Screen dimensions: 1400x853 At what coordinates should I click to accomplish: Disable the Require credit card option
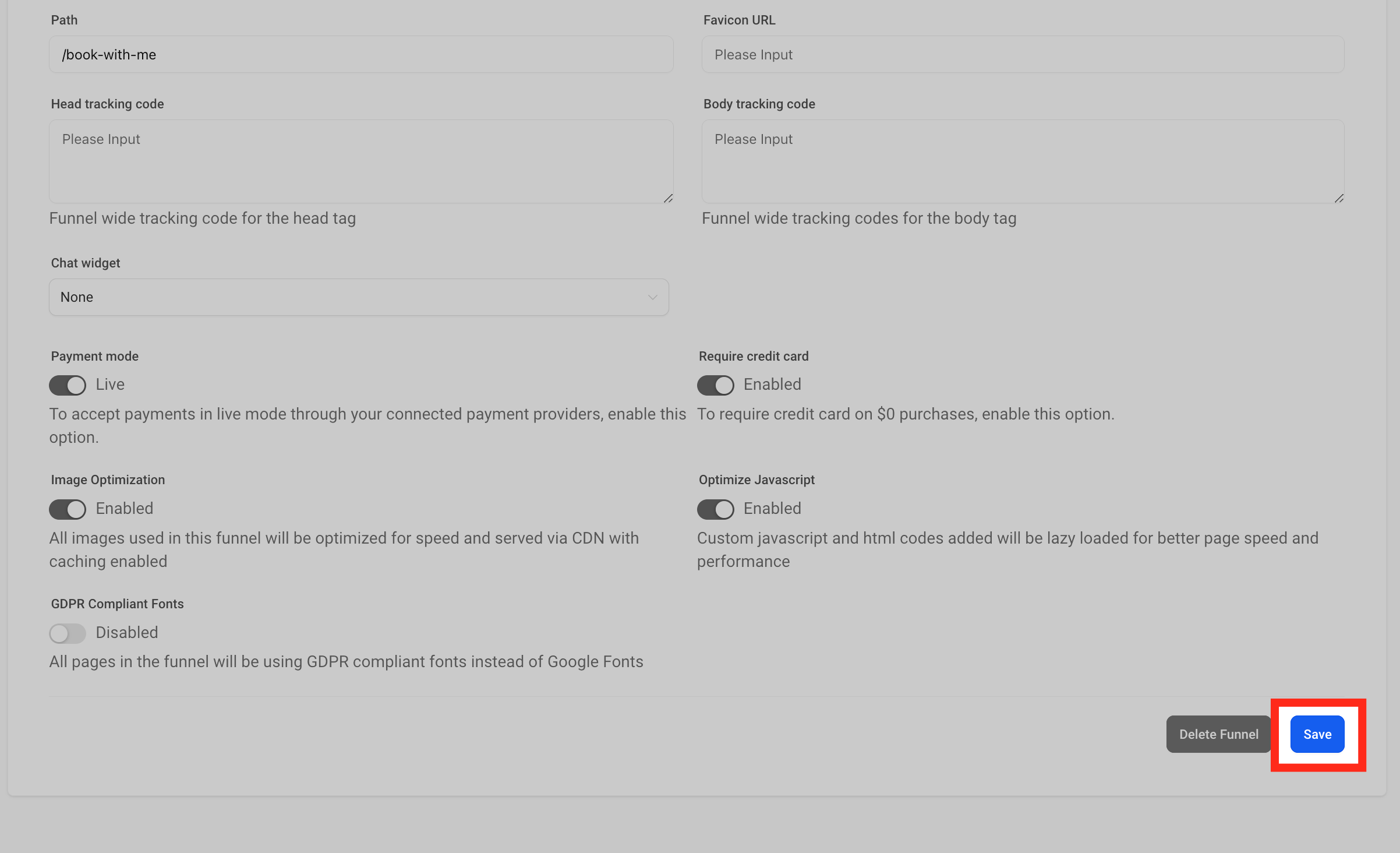[x=715, y=385]
